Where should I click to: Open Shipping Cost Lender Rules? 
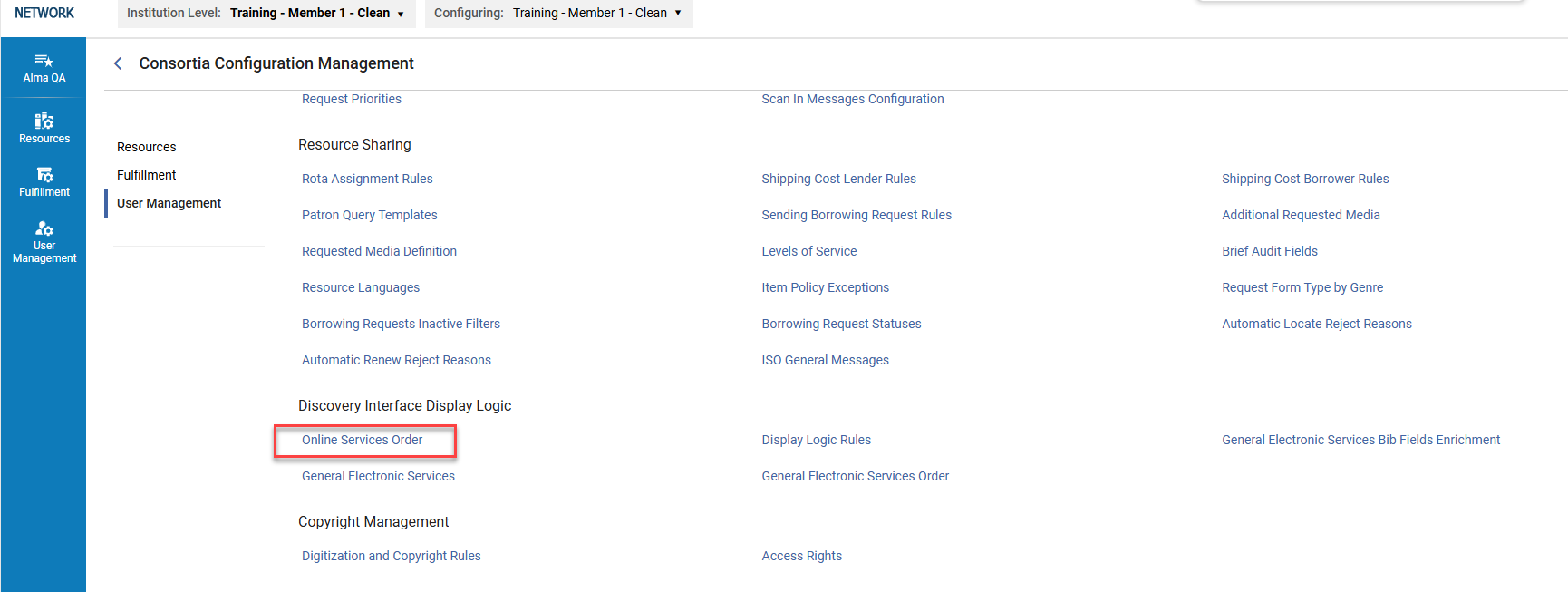point(838,179)
